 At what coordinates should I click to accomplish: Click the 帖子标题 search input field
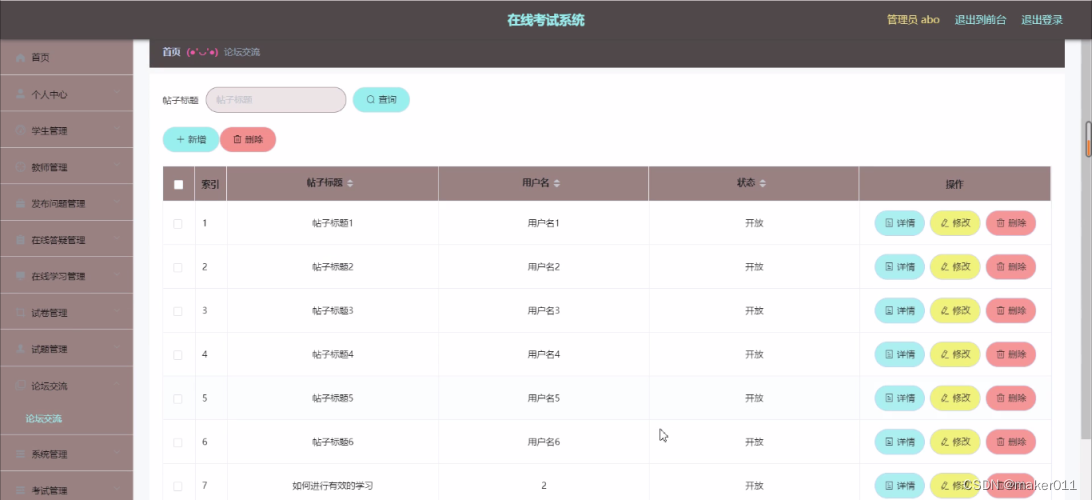pyautogui.click(x=276, y=100)
